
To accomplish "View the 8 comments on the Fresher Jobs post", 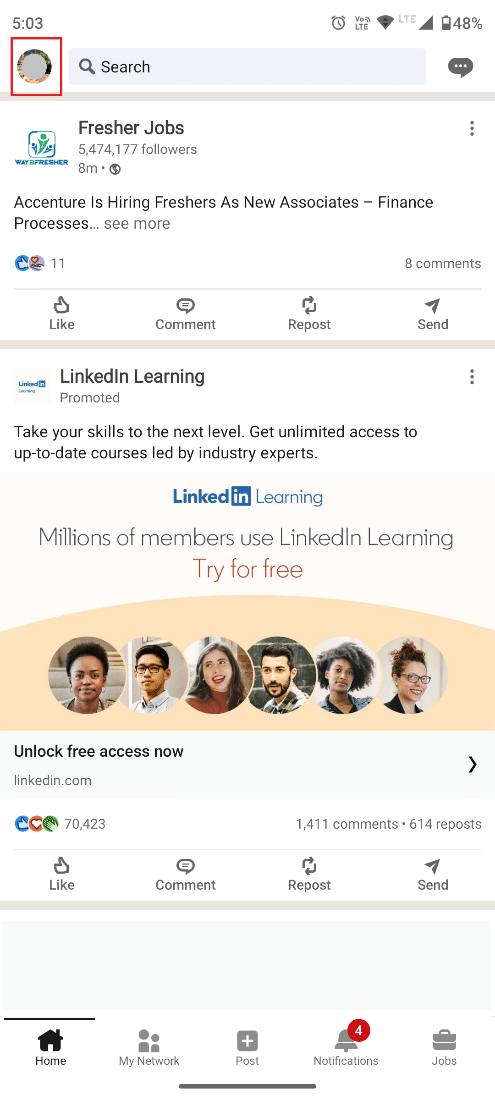I will pos(442,264).
